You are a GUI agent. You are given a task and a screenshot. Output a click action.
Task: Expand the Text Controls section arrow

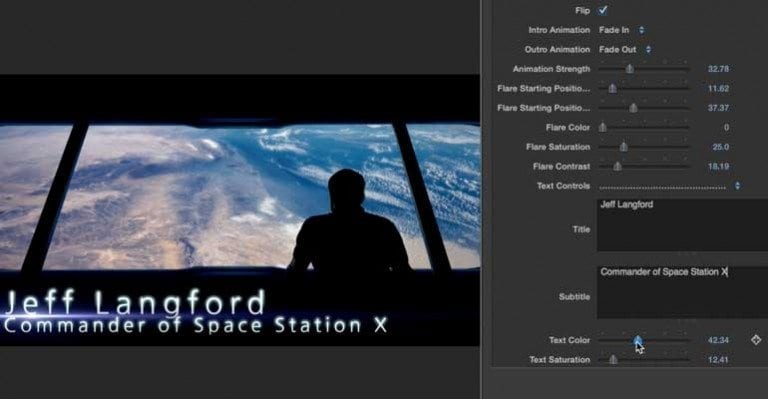738,186
